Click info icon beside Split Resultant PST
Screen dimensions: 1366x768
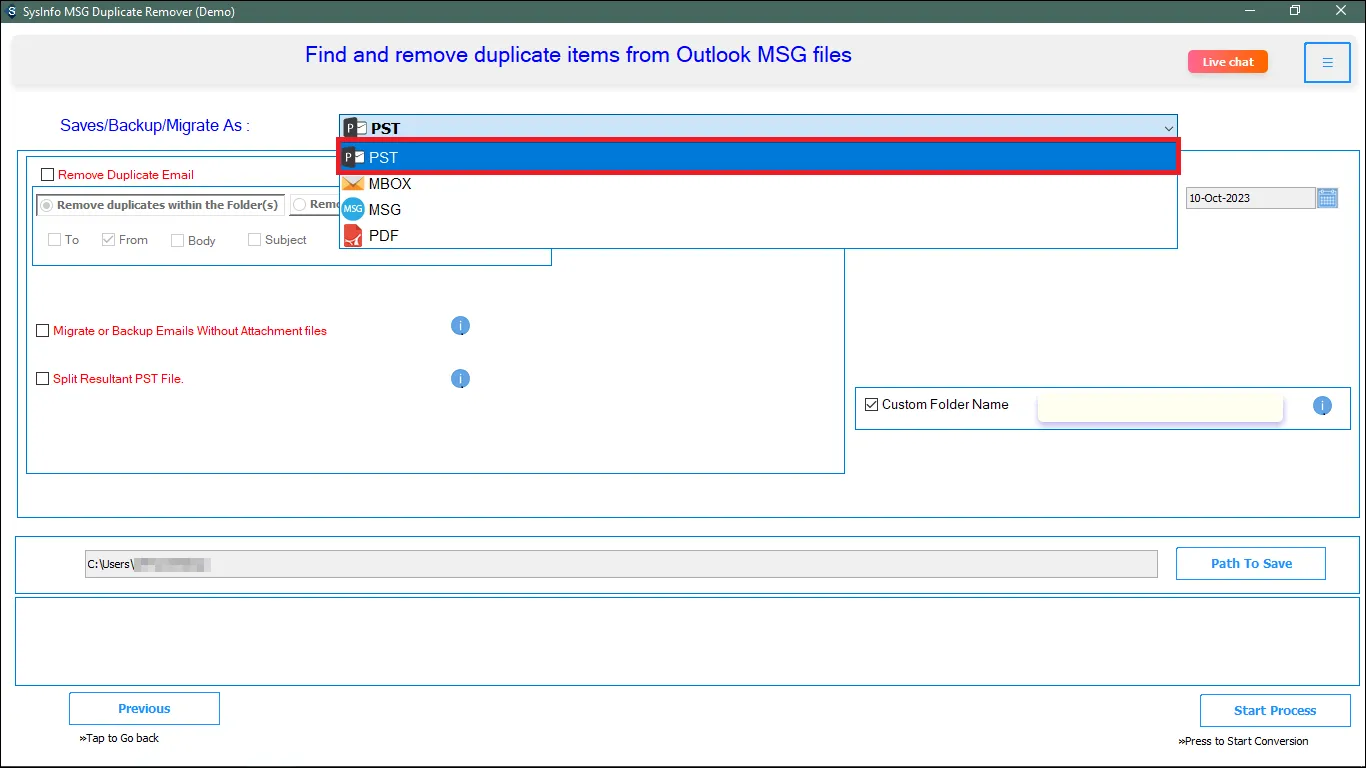[460, 379]
